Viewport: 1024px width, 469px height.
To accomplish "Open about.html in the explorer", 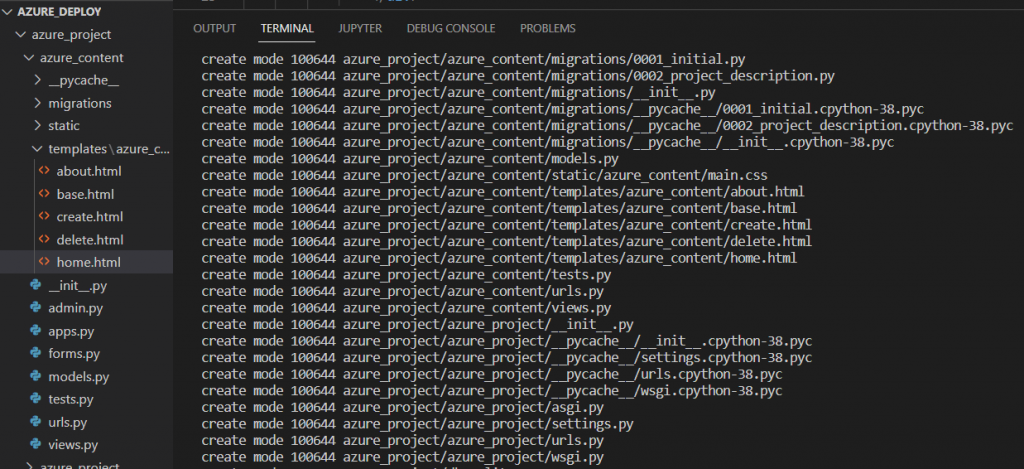I will click(x=89, y=171).
